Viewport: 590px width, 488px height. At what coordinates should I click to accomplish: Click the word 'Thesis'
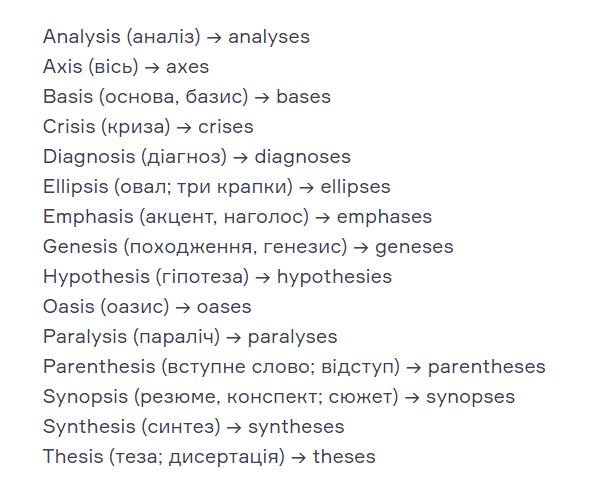73,456
